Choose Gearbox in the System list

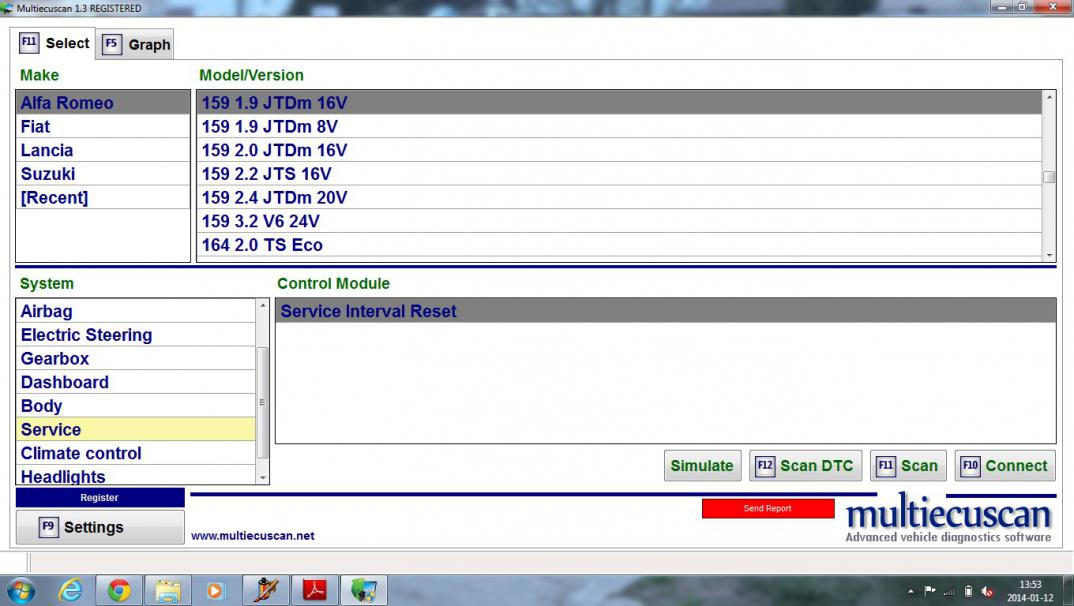[136, 358]
